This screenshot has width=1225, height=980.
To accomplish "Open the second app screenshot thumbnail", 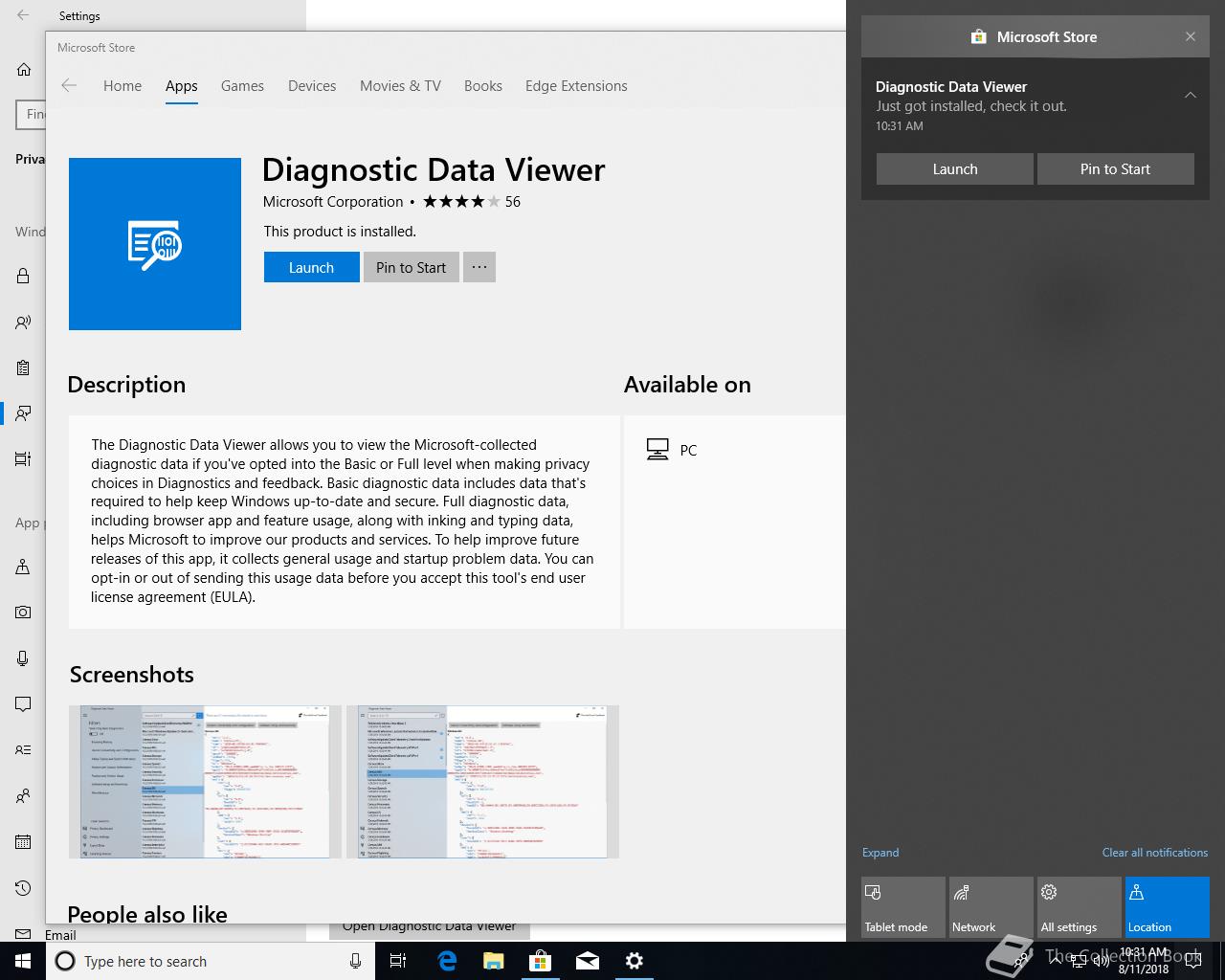I will [482, 782].
